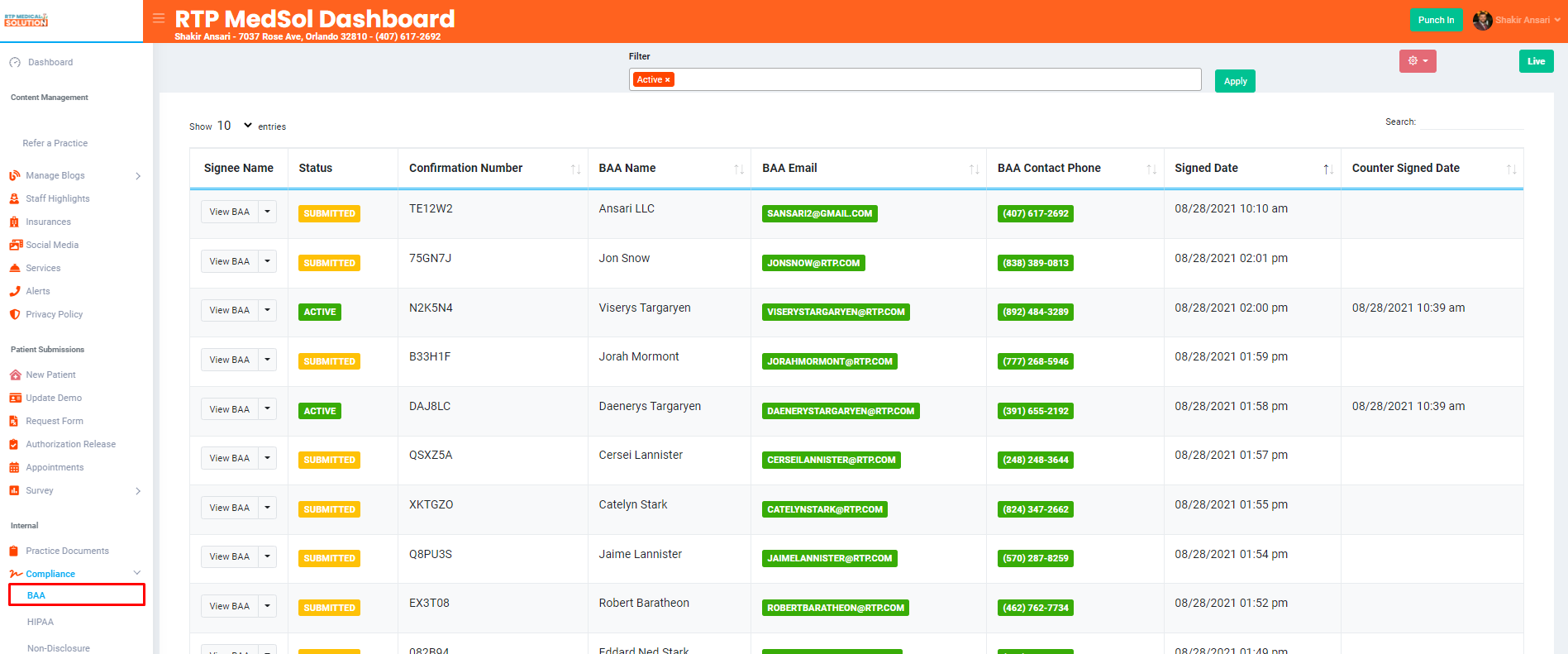This screenshot has height=654, width=1568.
Task: Sort by Signed Date column arrows
Action: pyautogui.click(x=1328, y=169)
